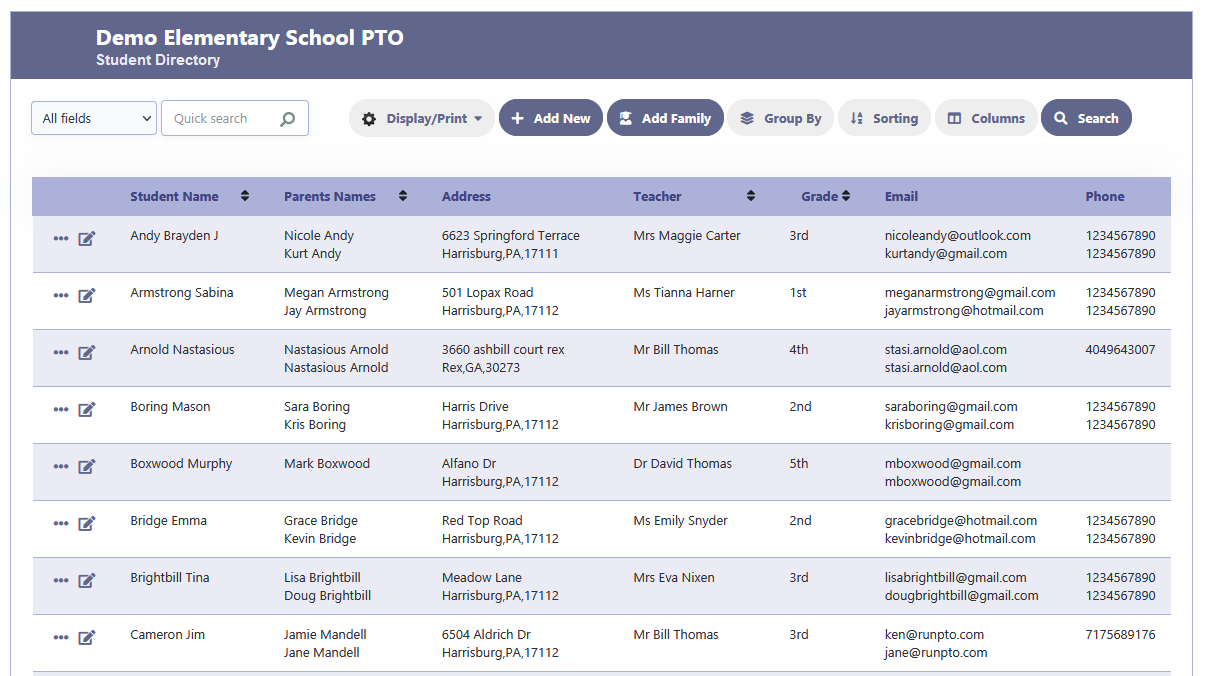Viewport: 1228px width, 676px height.
Task: Open the three-dot menu for Boring Mason
Action: pos(61,409)
